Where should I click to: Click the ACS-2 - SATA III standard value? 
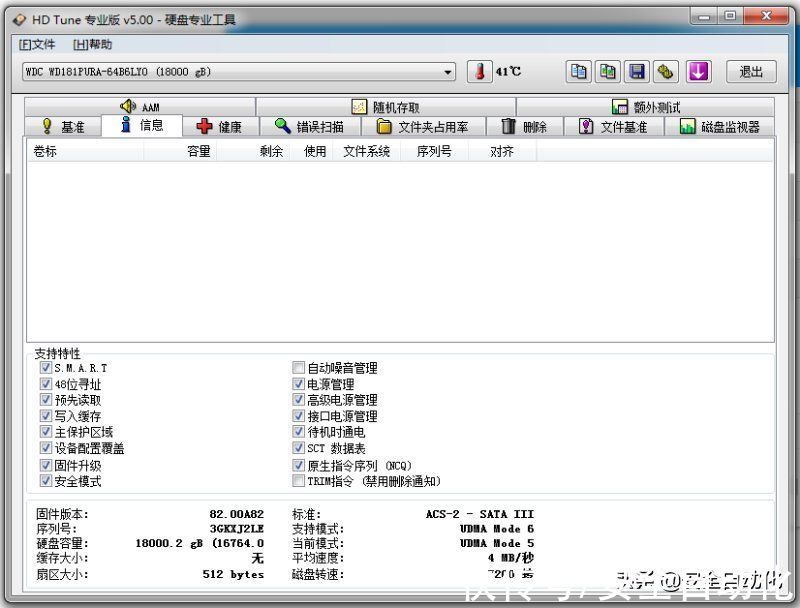[480, 514]
